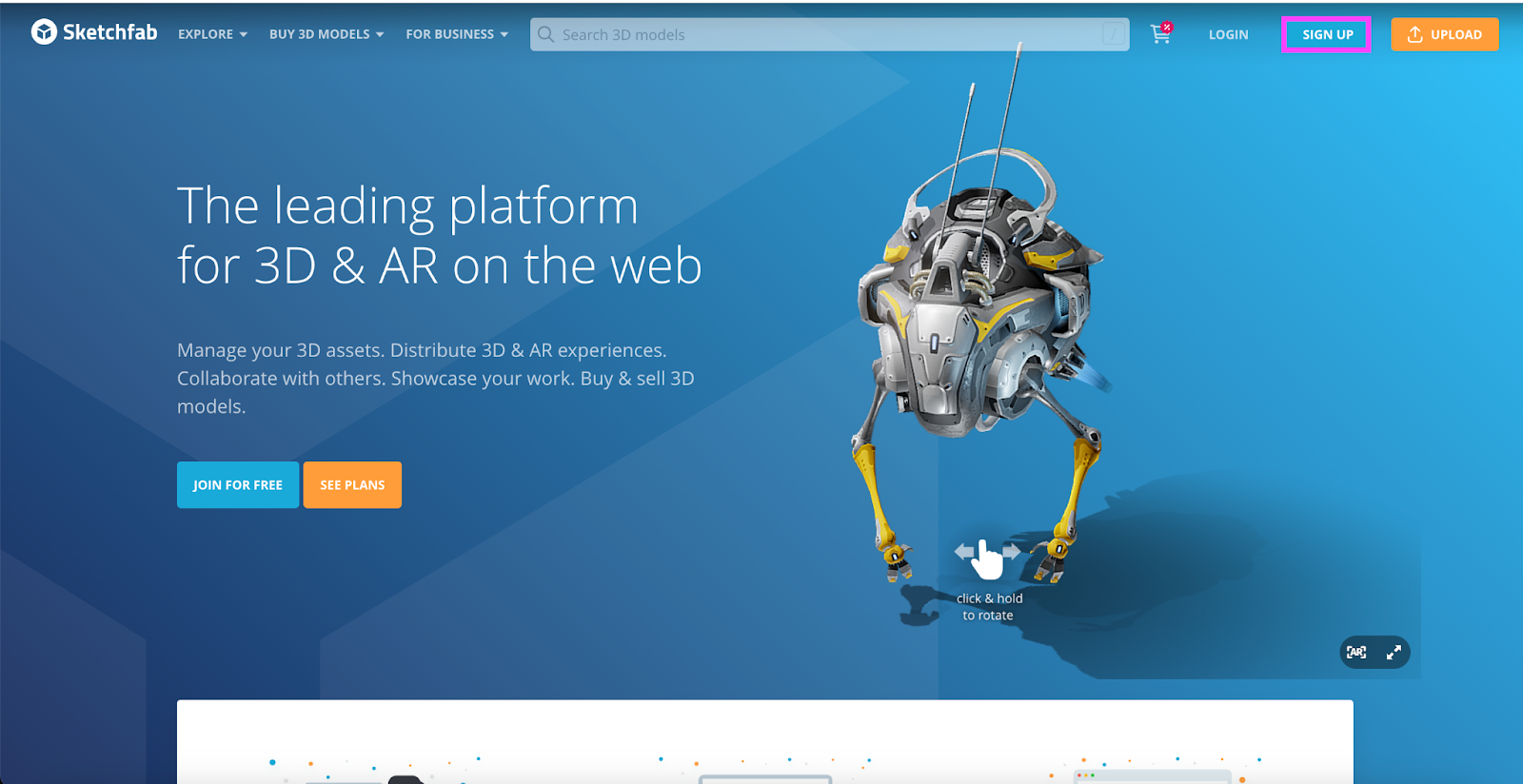Expand the 3D viewer to fullscreen
This screenshot has height=784, width=1523.
(x=1394, y=653)
